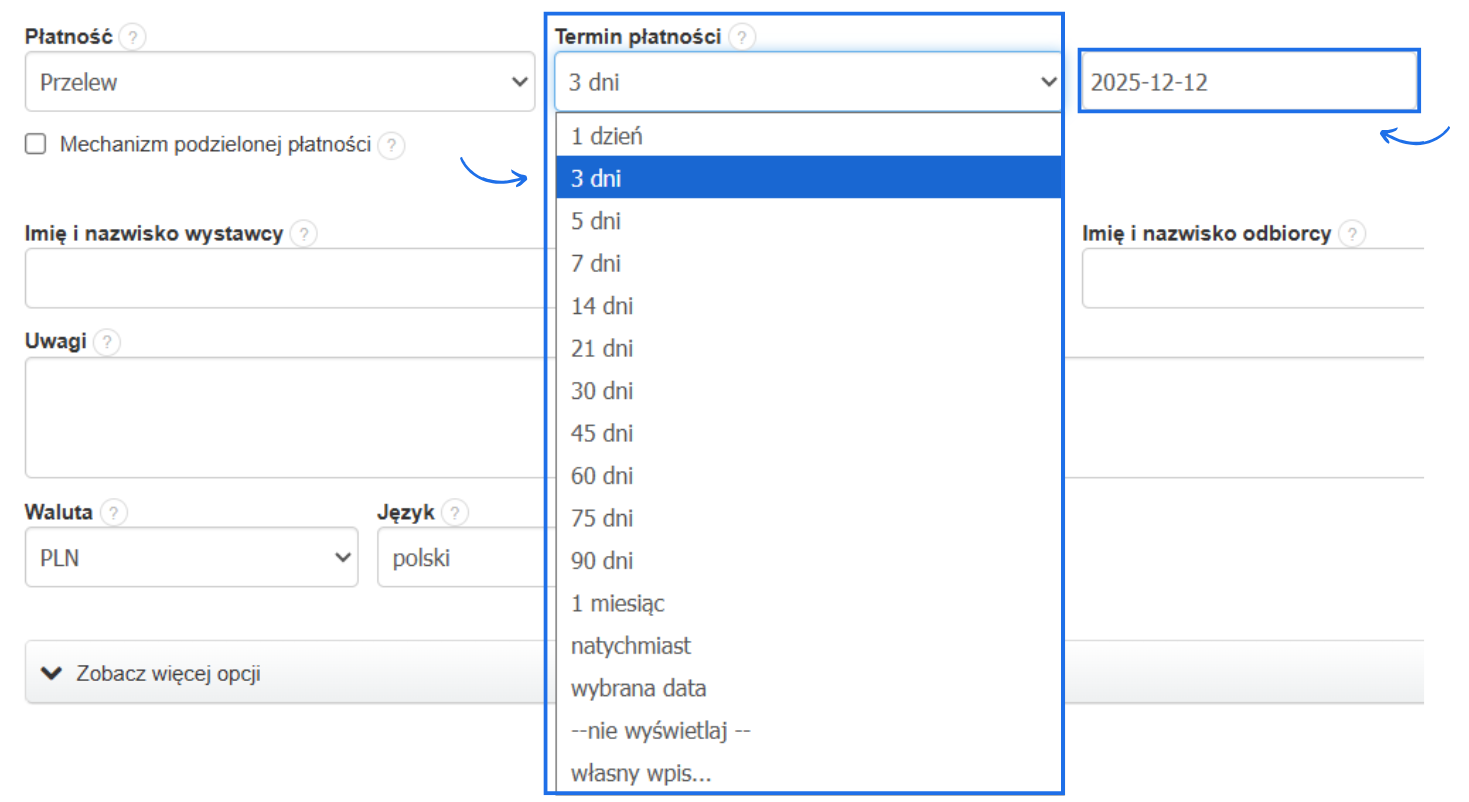Click the Język help question mark

click(x=455, y=513)
